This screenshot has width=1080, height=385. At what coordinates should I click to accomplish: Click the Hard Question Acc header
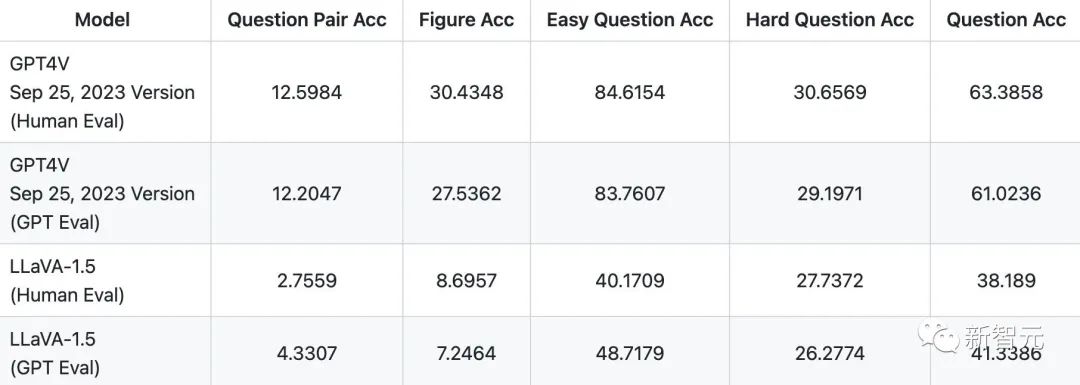coord(830,20)
